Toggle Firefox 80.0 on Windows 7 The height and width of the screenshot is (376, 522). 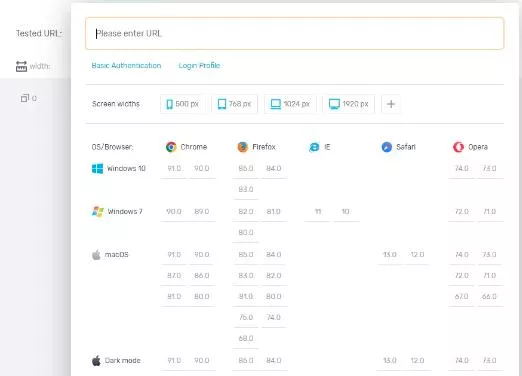(x=246, y=232)
